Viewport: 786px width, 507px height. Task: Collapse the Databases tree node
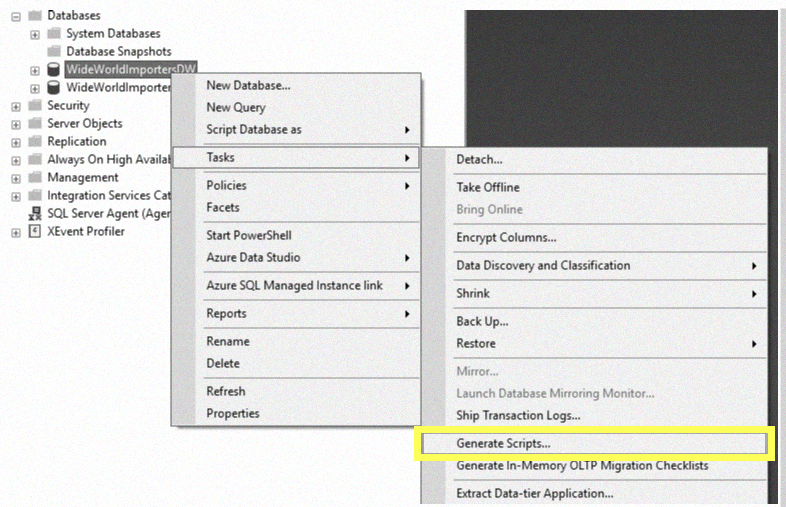click(16, 17)
